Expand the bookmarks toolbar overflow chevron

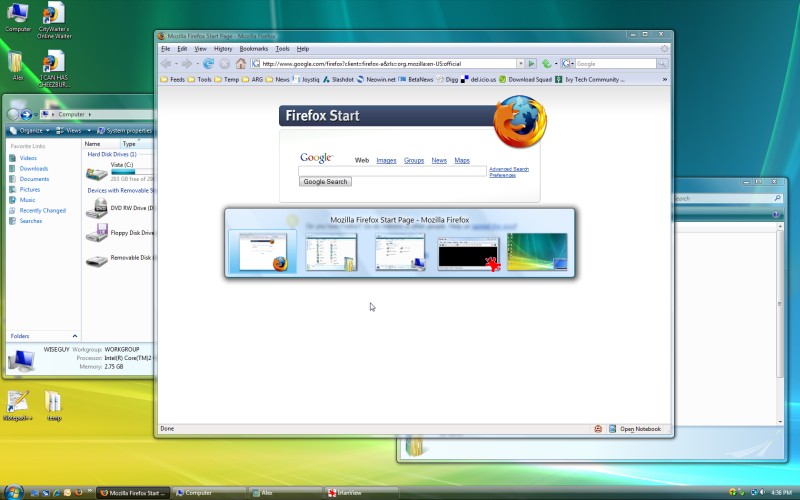[665, 80]
